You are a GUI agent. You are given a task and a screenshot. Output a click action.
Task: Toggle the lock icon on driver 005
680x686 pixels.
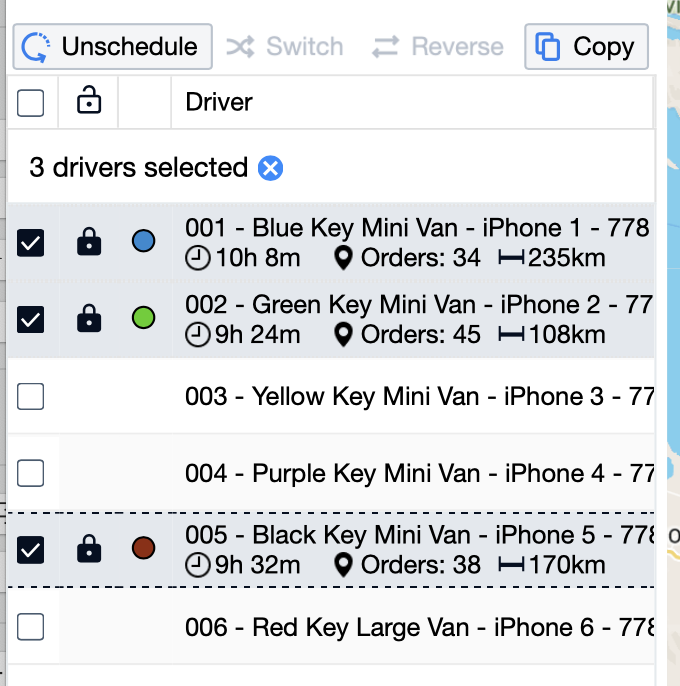click(89, 548)
